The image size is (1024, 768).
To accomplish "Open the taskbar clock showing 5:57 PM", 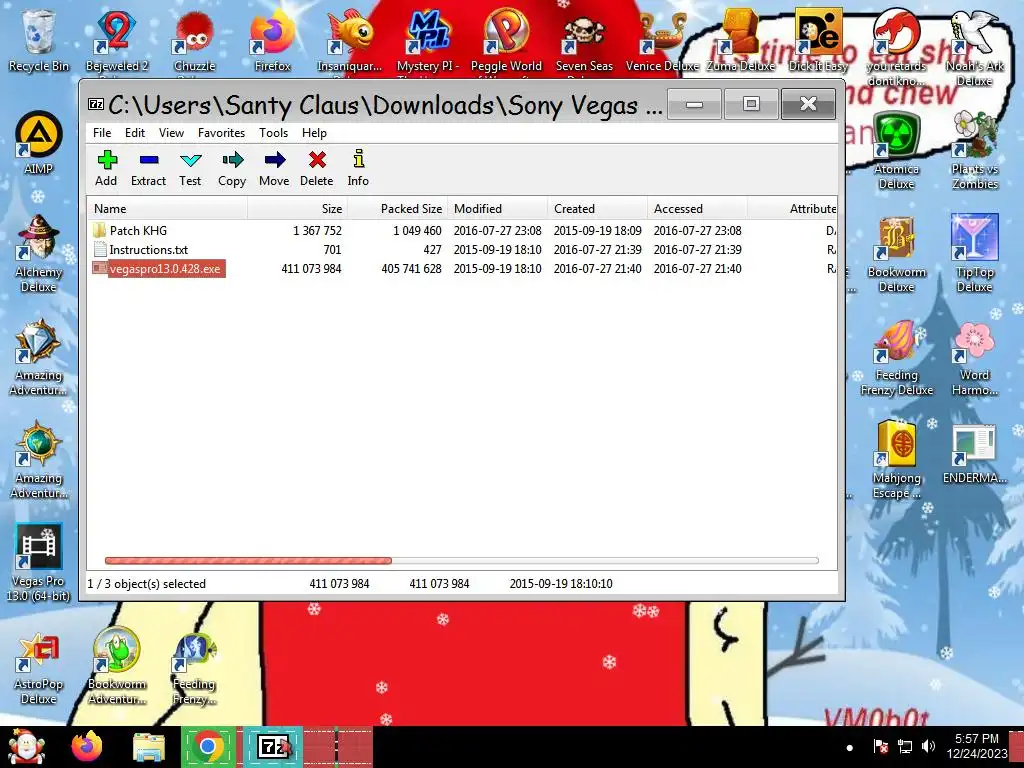I will (977, 746).
